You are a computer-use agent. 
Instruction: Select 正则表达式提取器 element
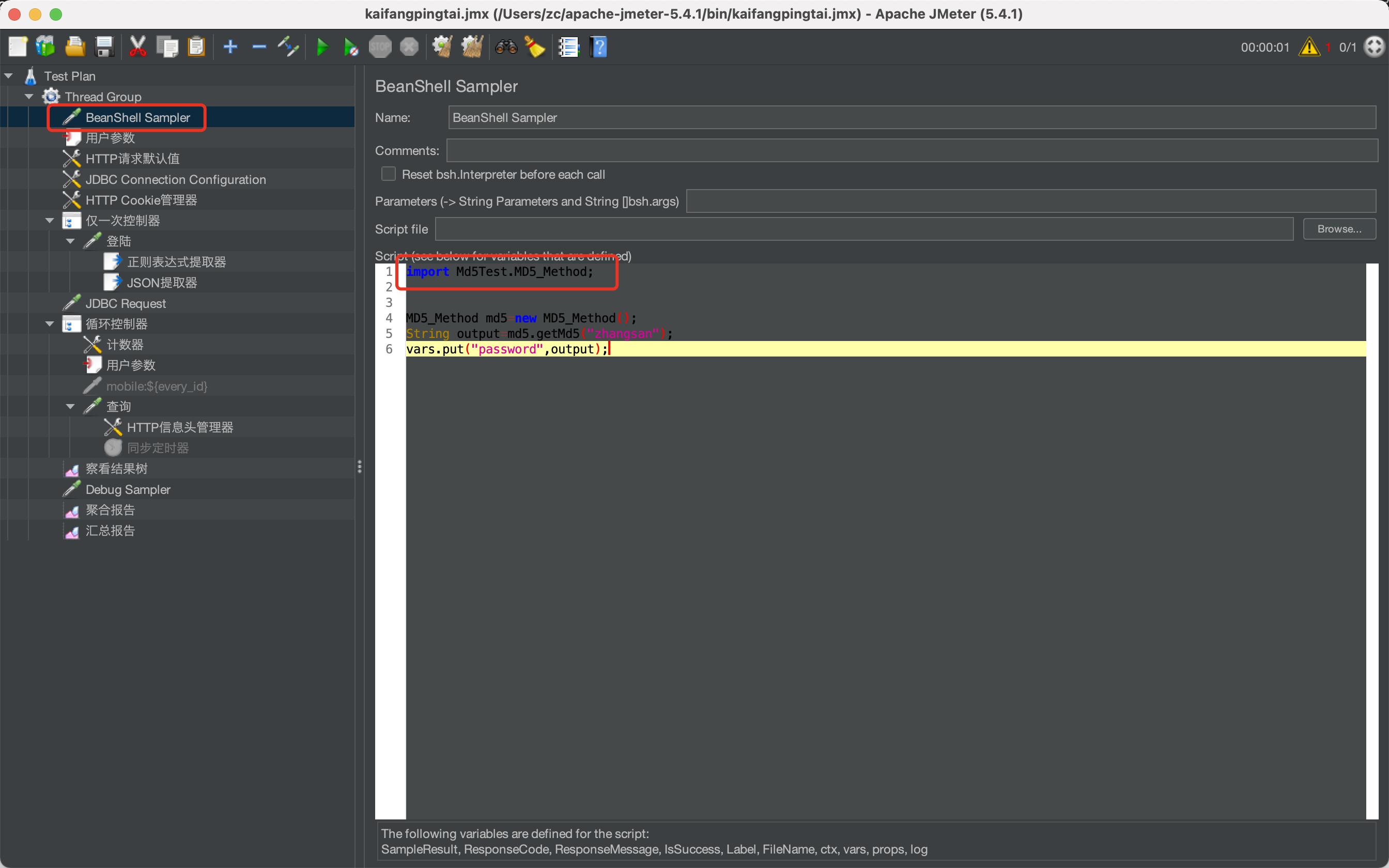[177, 262]
